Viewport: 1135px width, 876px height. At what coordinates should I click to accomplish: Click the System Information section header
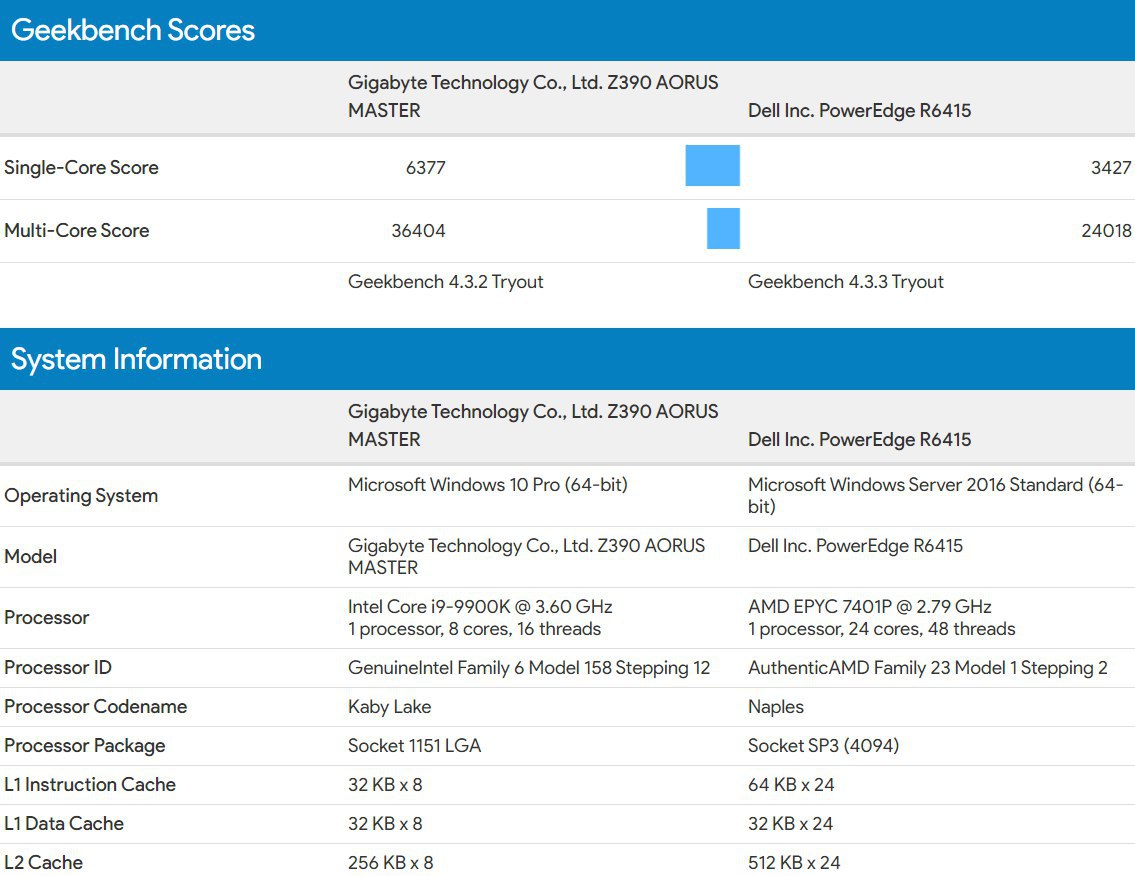(x=568, y=359)
